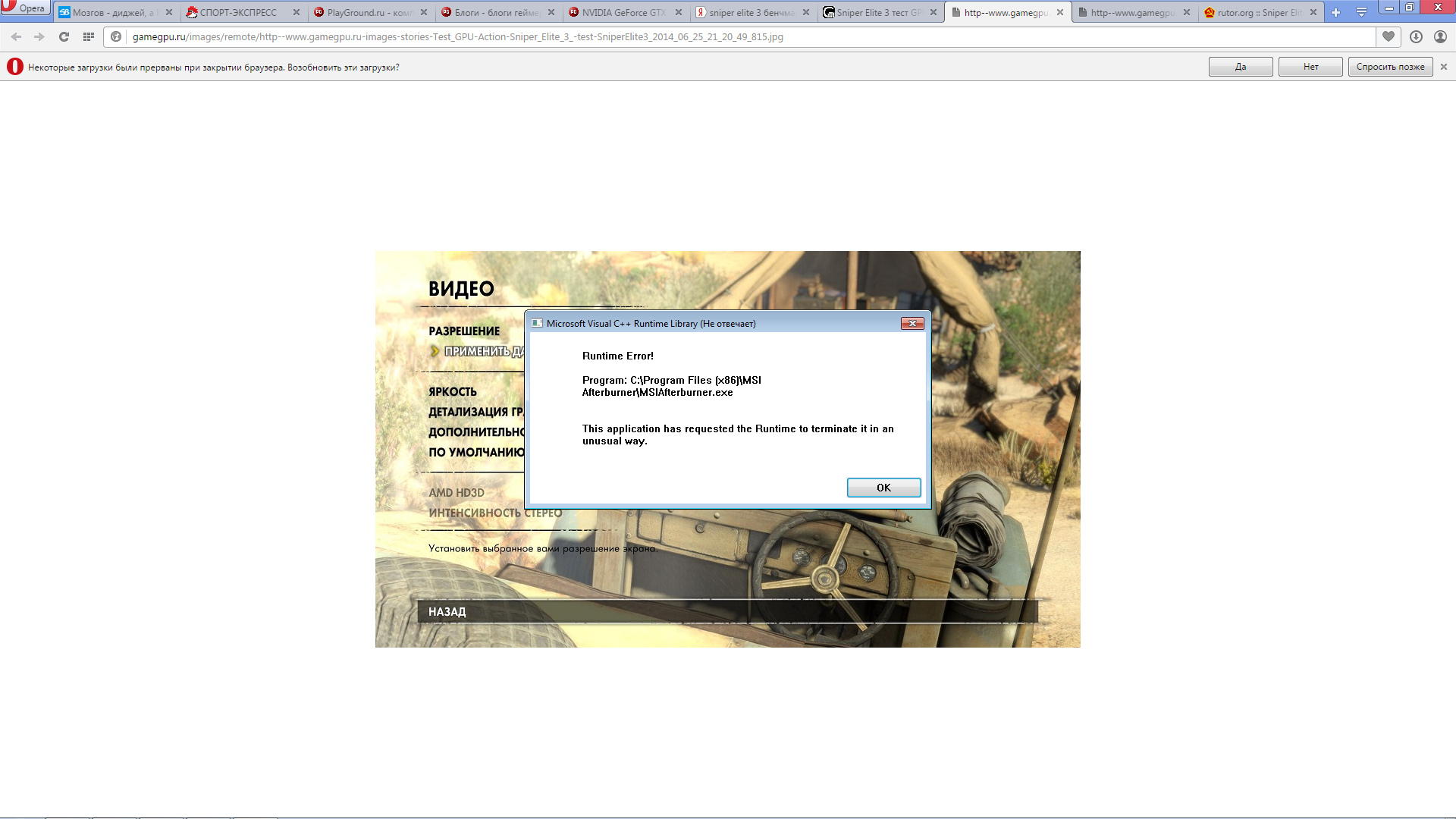Open the downloads arrow icon
The height and width of the screenshot is (819, 1456).
tap(1416, 36)
